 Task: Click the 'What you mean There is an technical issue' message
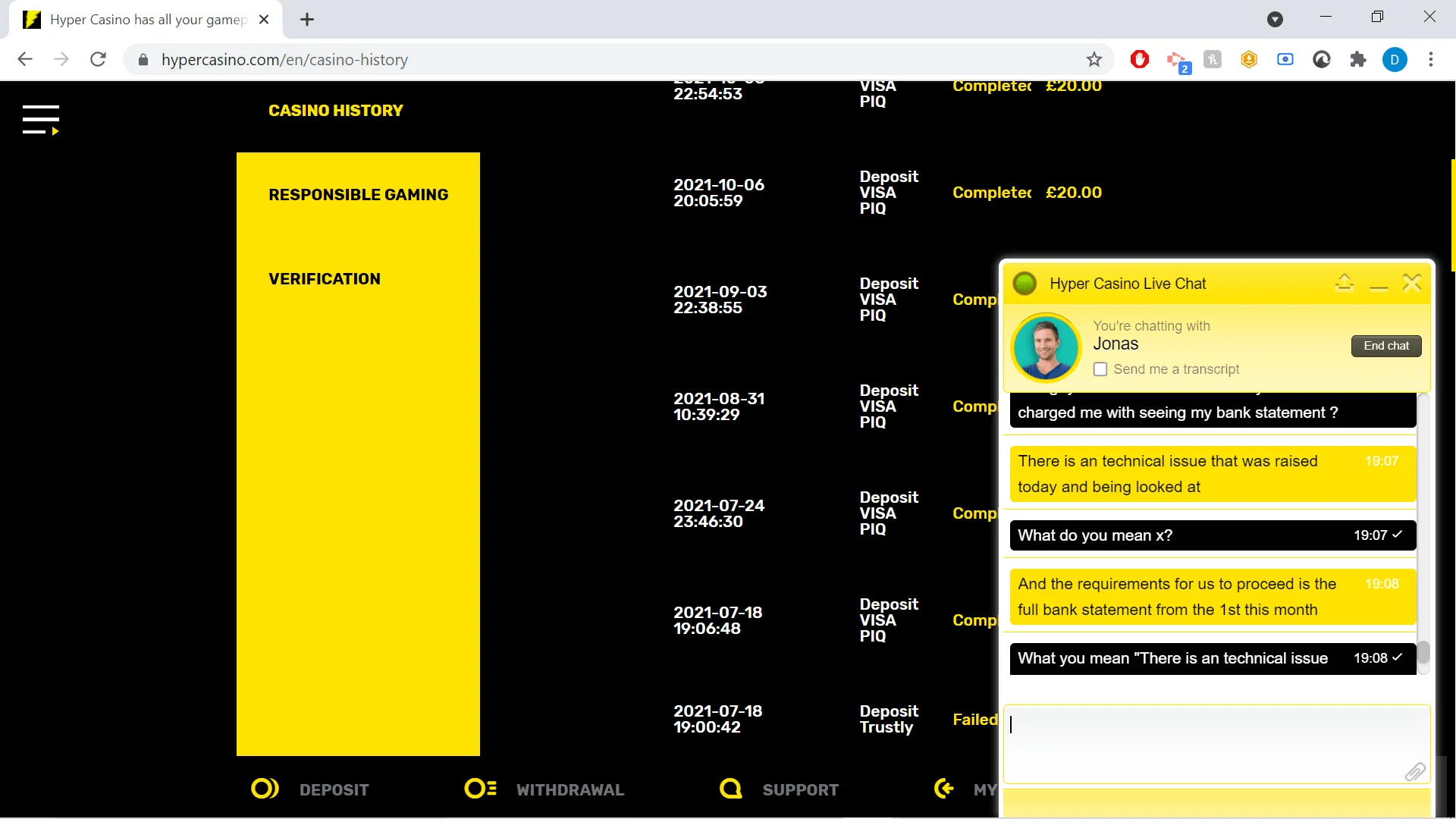coord(1213,658)
